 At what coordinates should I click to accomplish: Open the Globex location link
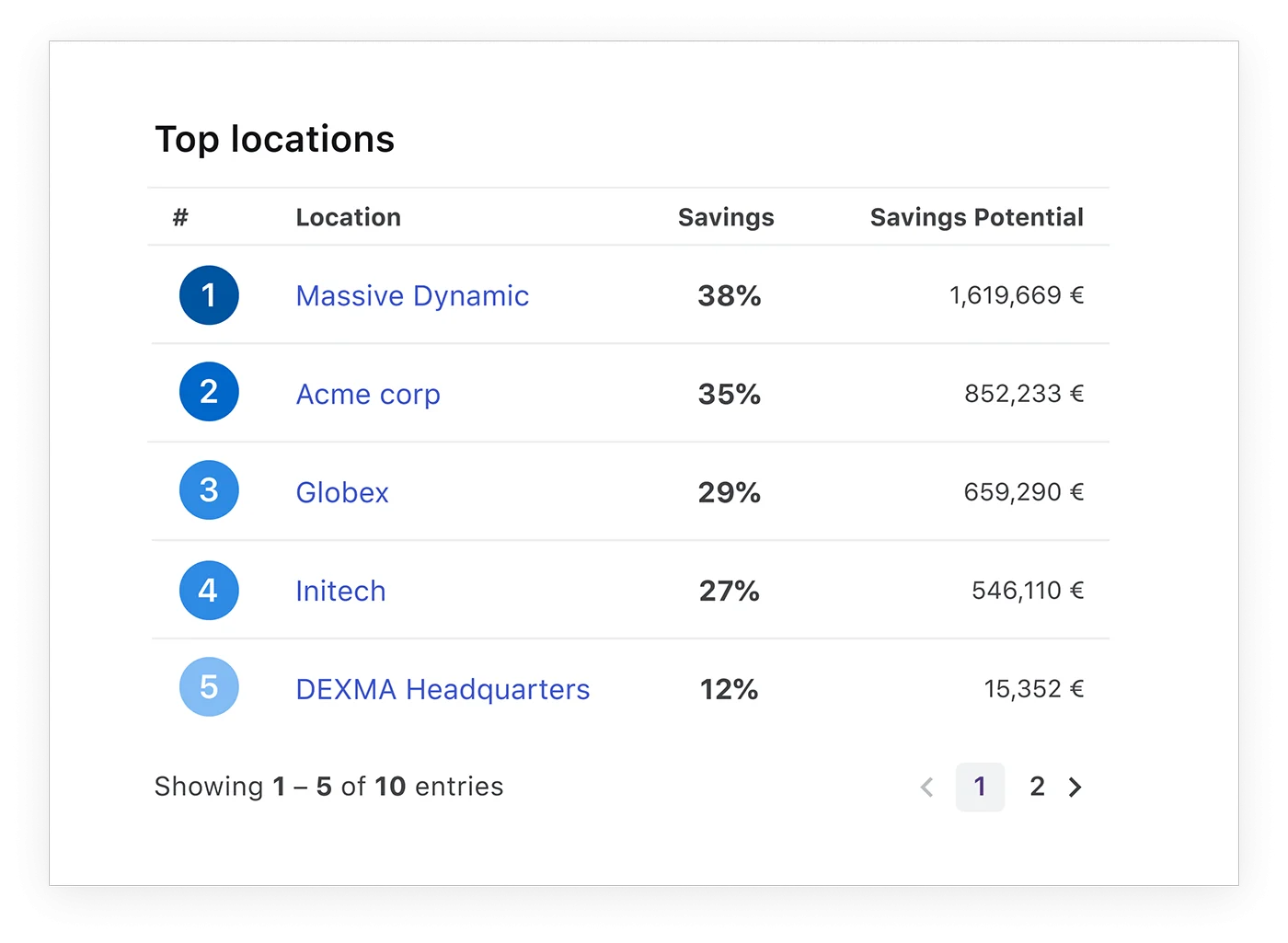(342, 493)
